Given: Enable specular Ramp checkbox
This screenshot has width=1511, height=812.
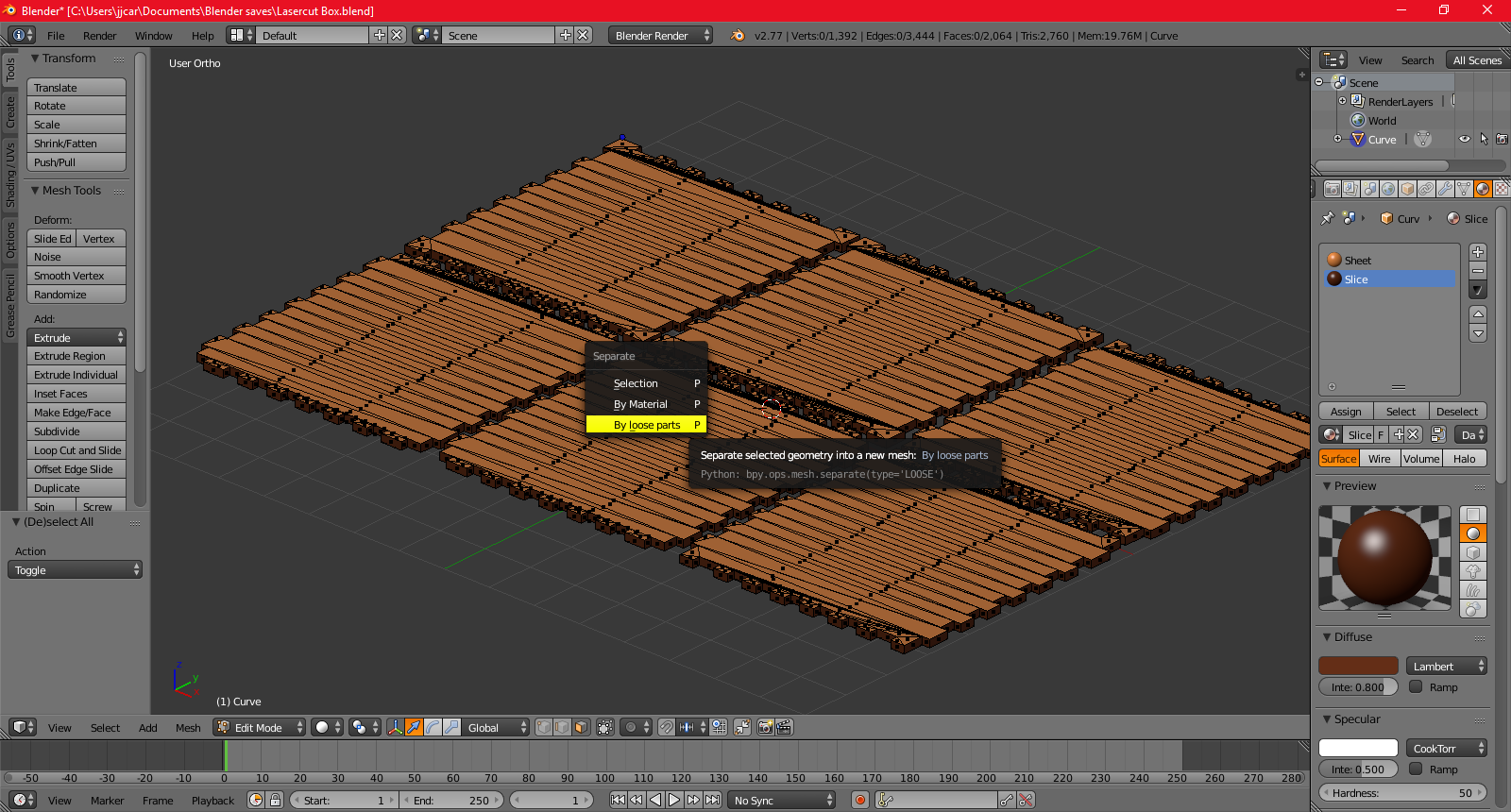Looking at the screenshot, I should (x=1416, y=769).
